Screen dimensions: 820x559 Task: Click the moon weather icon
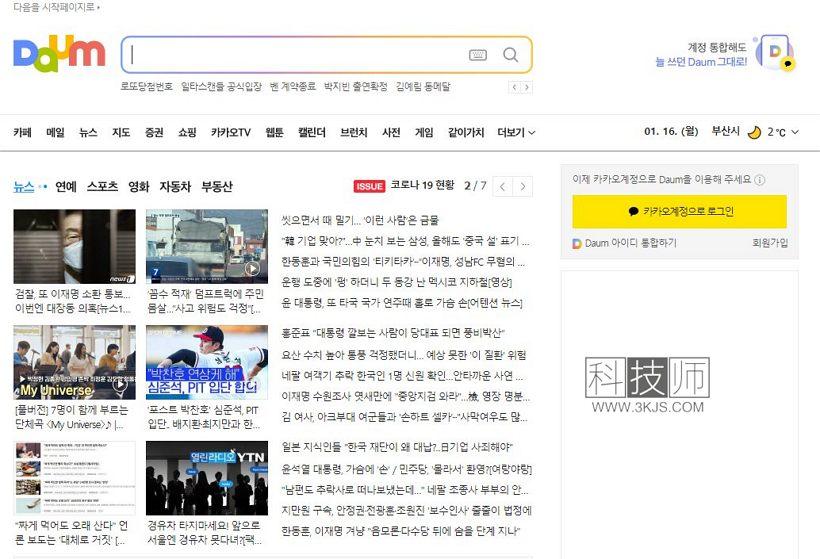754,132
